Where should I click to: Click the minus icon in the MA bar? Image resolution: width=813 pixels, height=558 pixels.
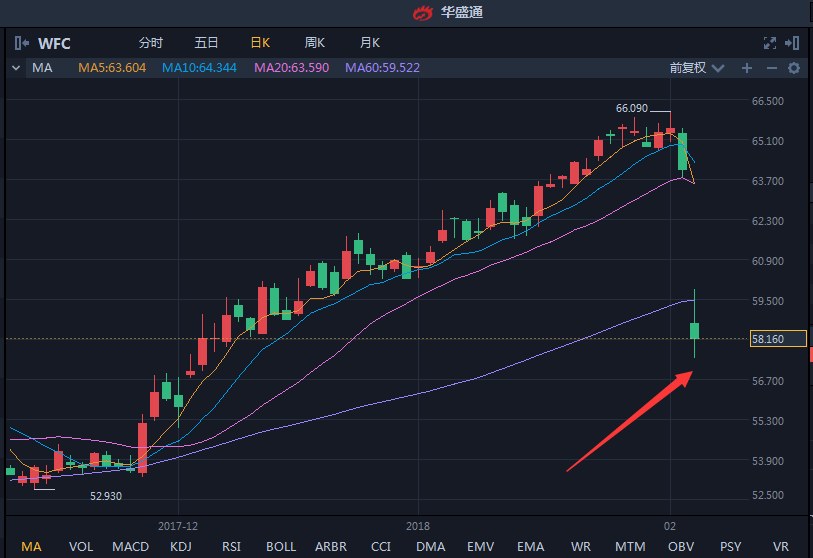pos(771,68)
